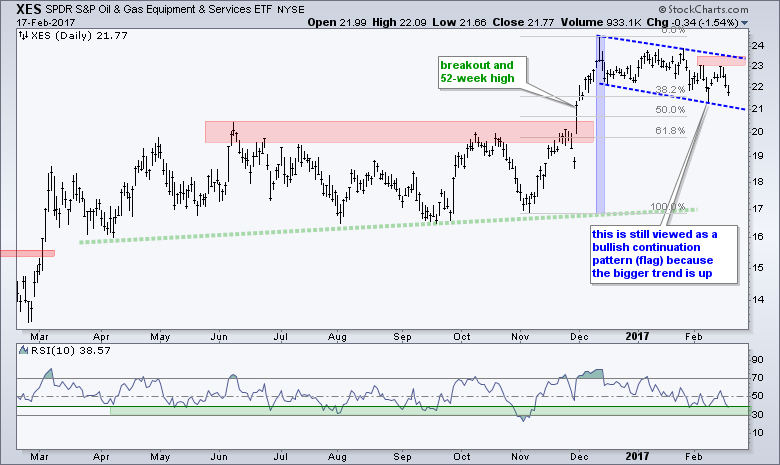780x465 pixels.
Task: Click the 38.2% Fibonacci retracement label
Action: [670, 90]
